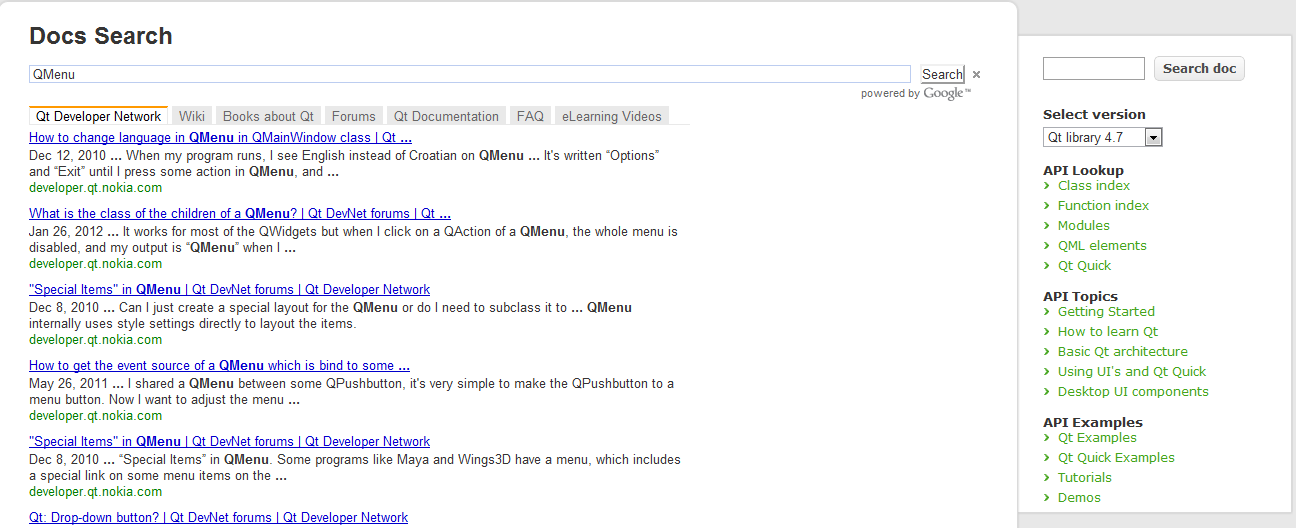Open the Qt Documentation tab

pyautogui.click(x=446, y=116)
